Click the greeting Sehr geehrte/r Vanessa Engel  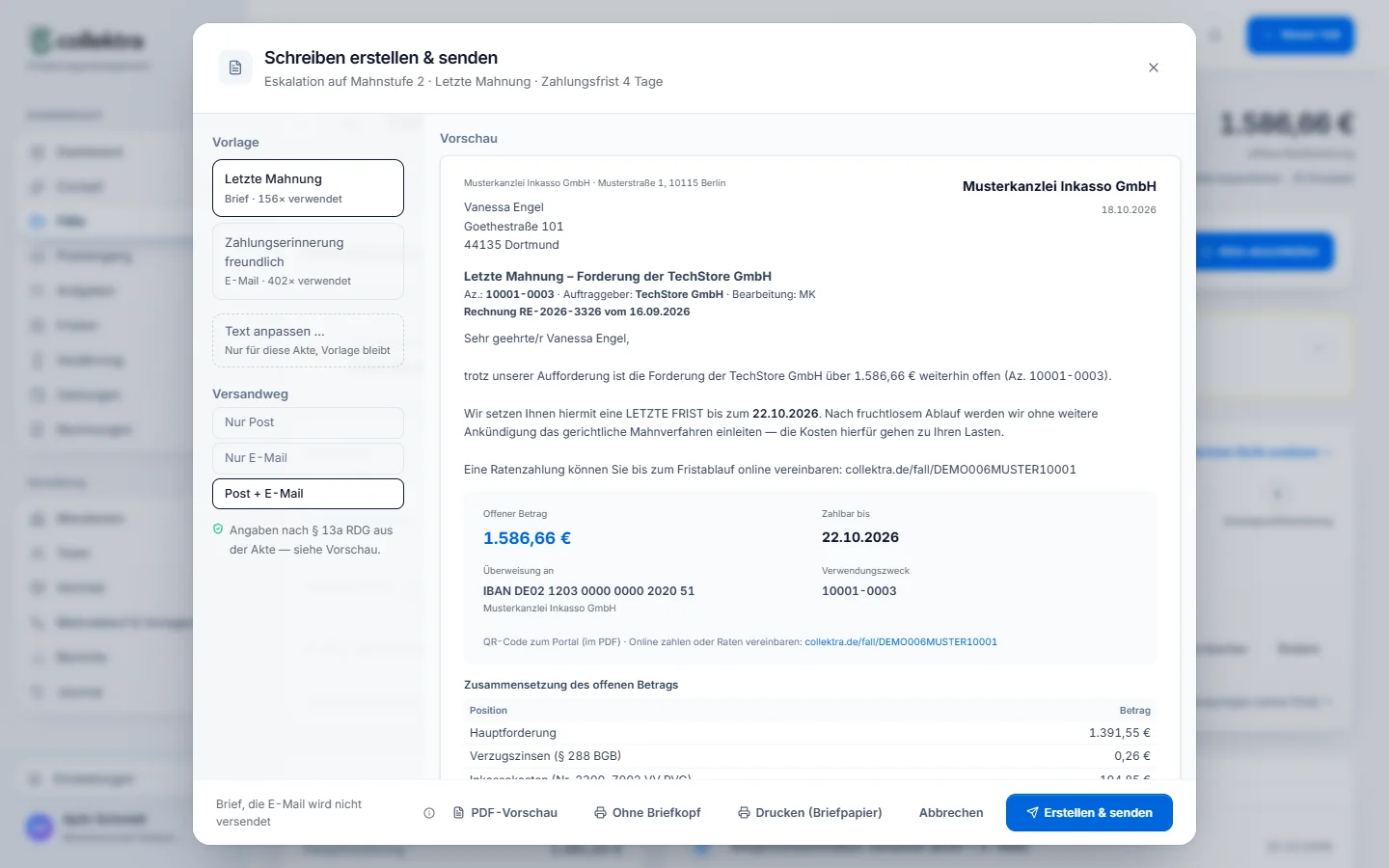[x=547, y=339]
